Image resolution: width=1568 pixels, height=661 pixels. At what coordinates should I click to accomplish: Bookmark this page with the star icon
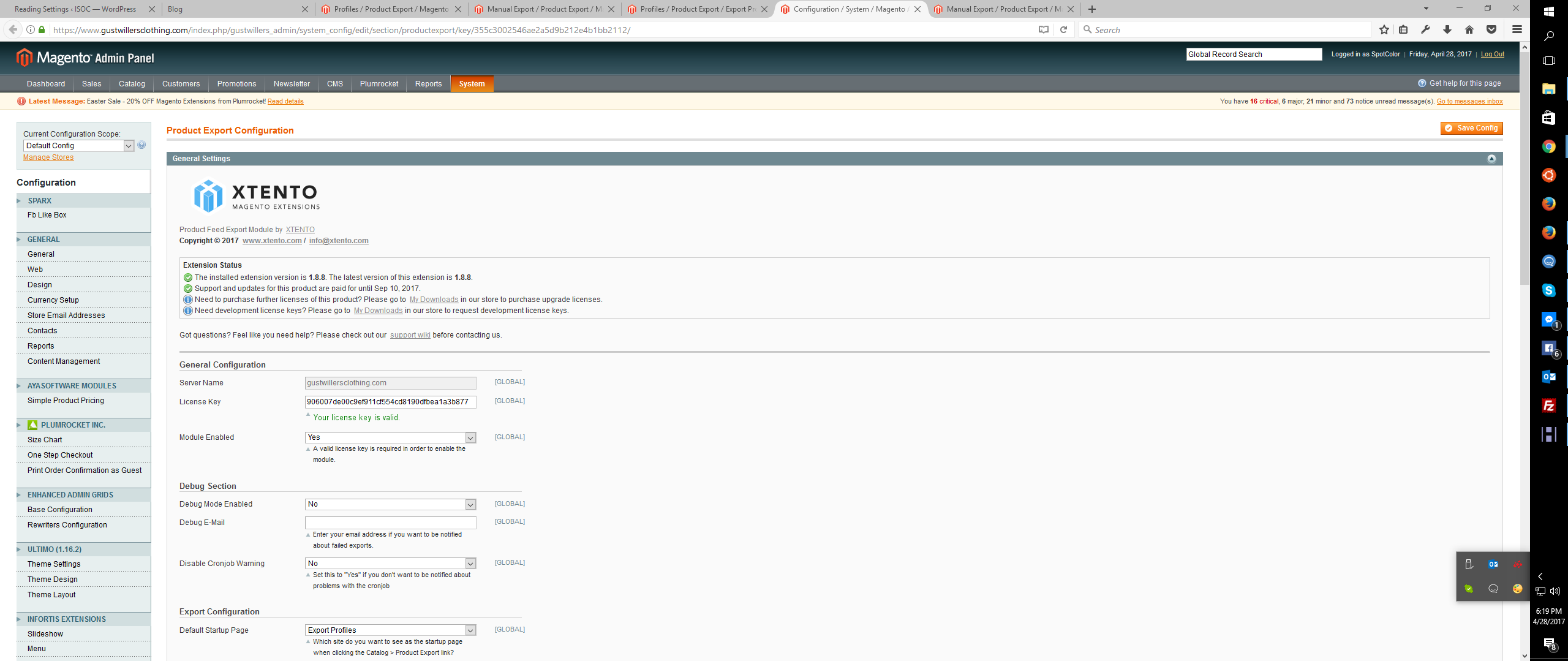[x=1384, y=29]
